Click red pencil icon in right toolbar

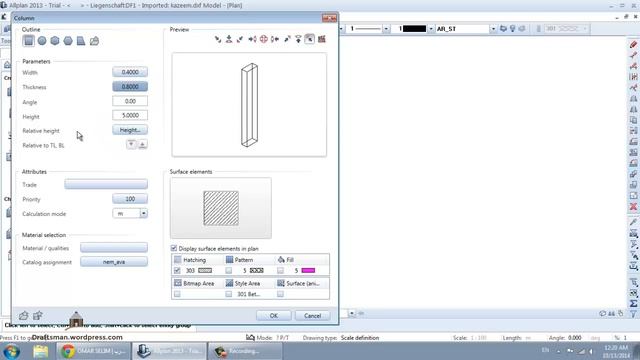633,44
